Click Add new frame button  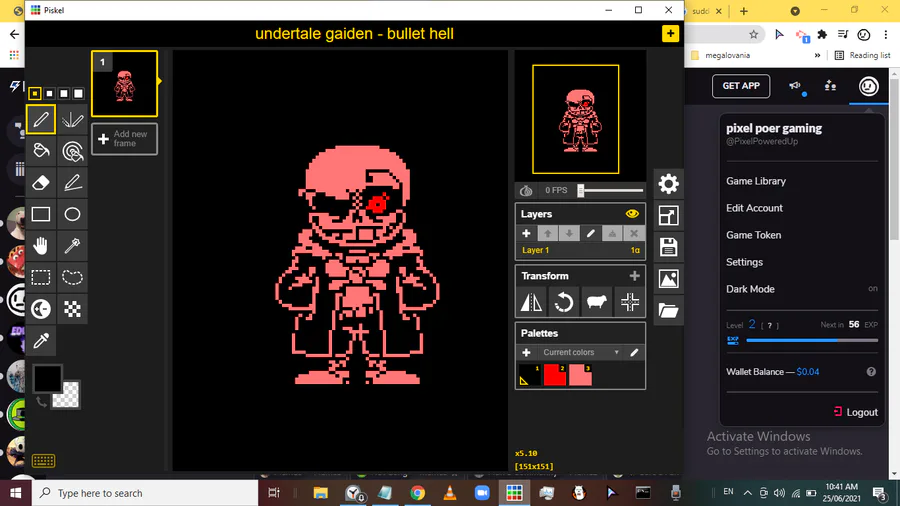point(124,139)
